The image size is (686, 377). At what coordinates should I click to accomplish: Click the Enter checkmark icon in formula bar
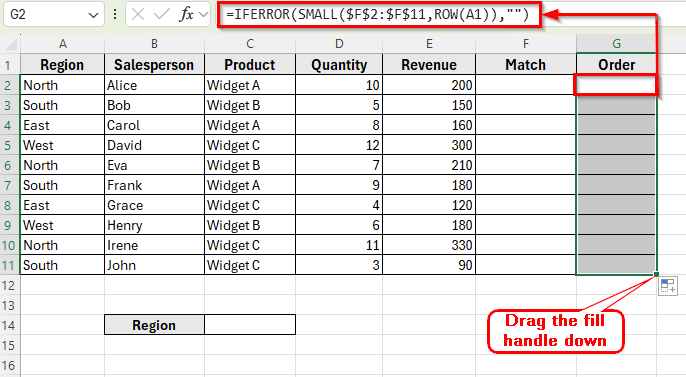tap(161, 14)
